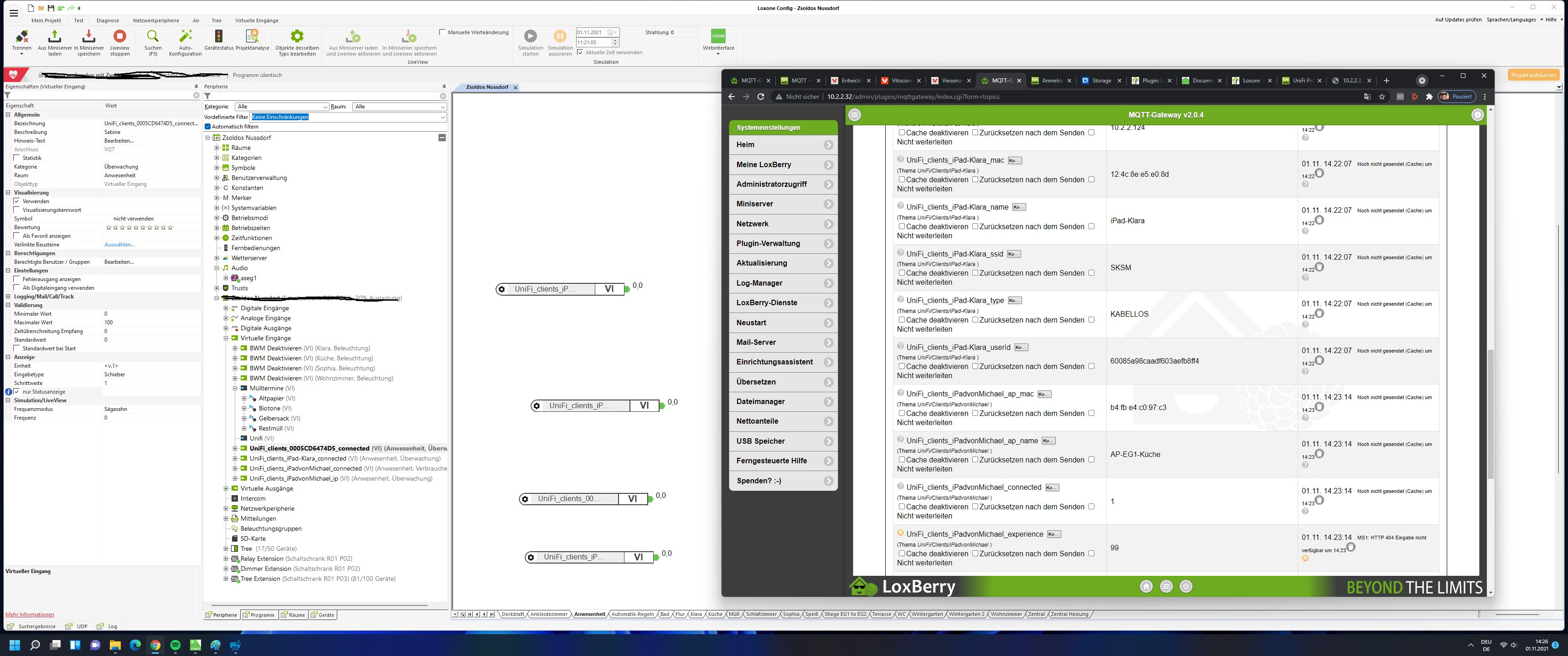
Task: Click Auswählen link for Verlinkte Bausteine
Action: coord(119,245)
